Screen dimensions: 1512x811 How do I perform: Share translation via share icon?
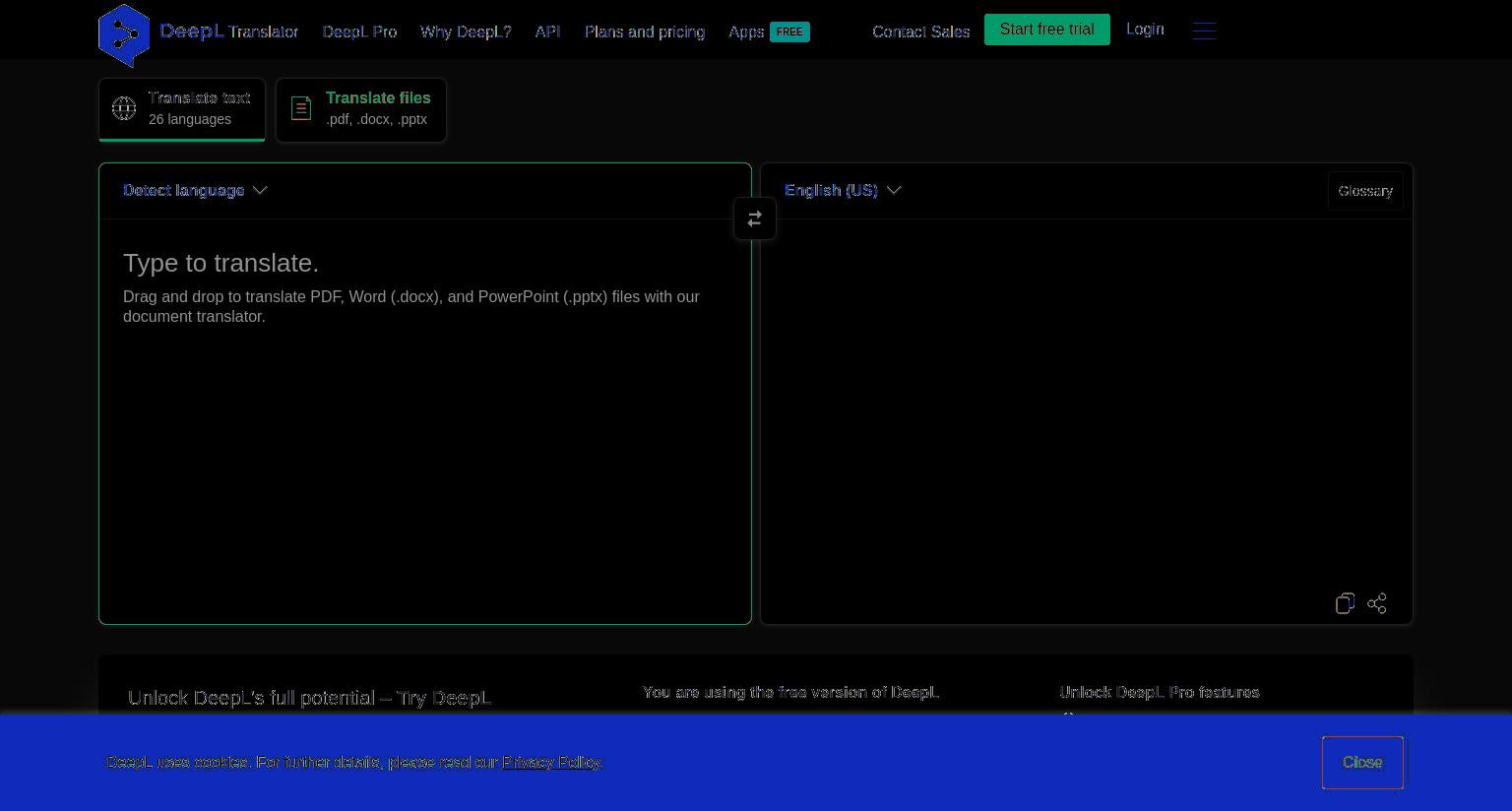[x=1377, y=603]
